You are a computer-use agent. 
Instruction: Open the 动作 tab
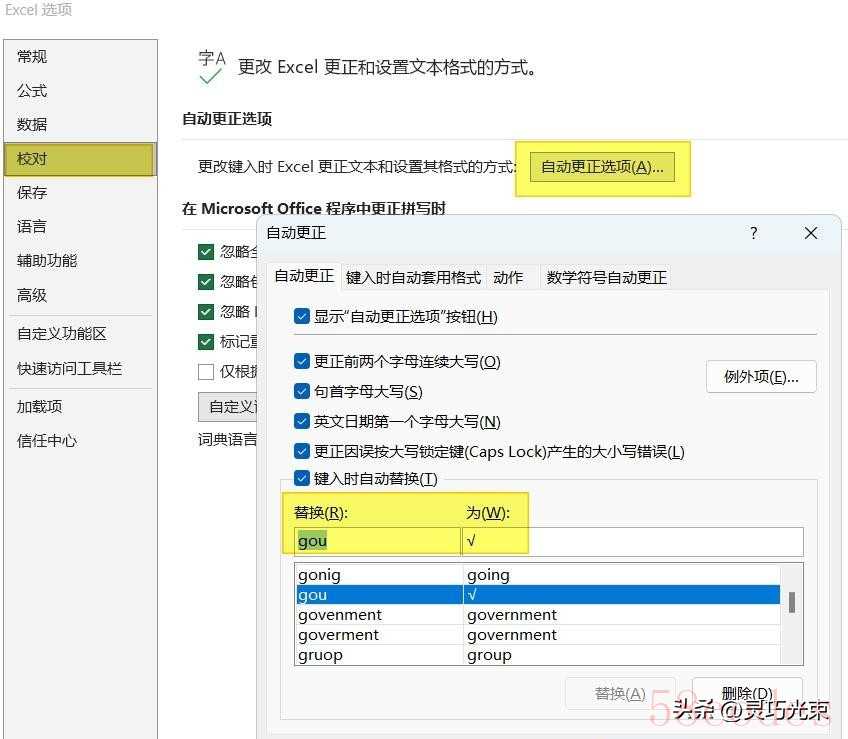tap(508, 277)
